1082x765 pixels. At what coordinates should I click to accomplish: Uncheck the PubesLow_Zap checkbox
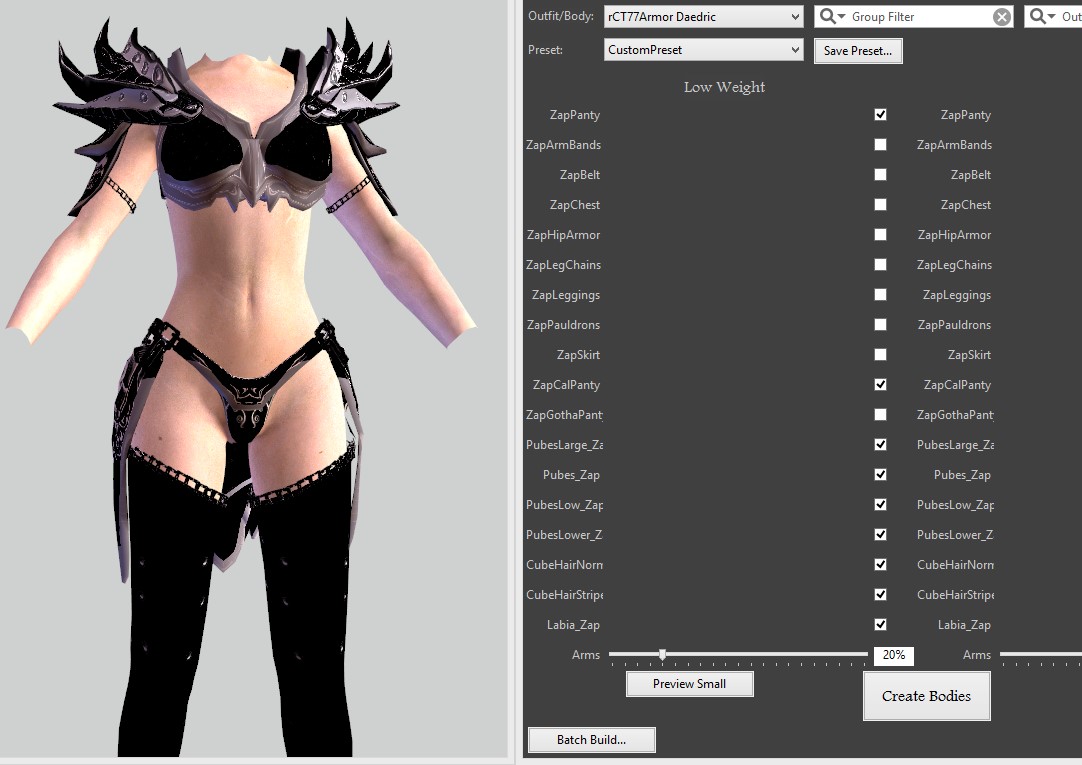point(881,504)
